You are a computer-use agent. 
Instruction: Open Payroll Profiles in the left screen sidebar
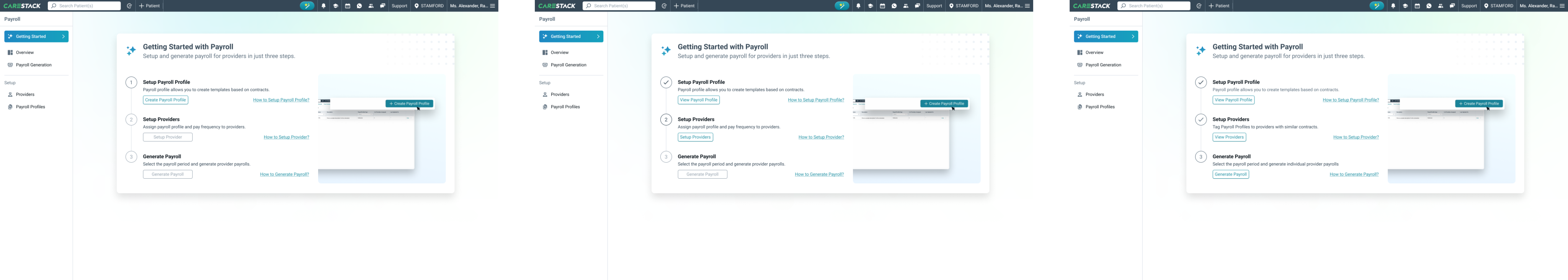click(x=31, y=106)
